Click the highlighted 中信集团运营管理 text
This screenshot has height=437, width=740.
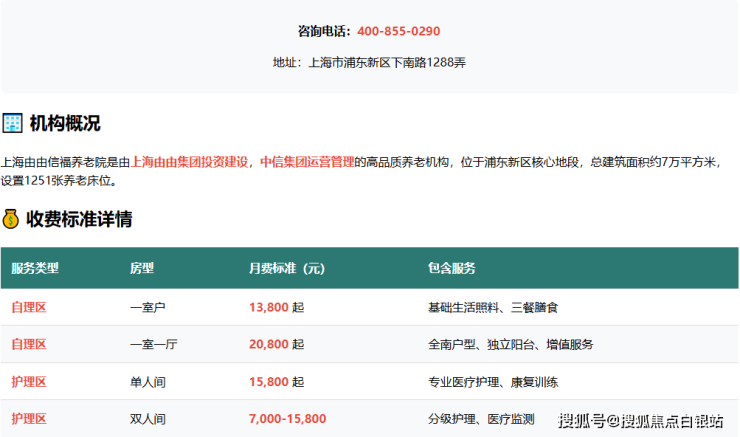pos(307,161)
